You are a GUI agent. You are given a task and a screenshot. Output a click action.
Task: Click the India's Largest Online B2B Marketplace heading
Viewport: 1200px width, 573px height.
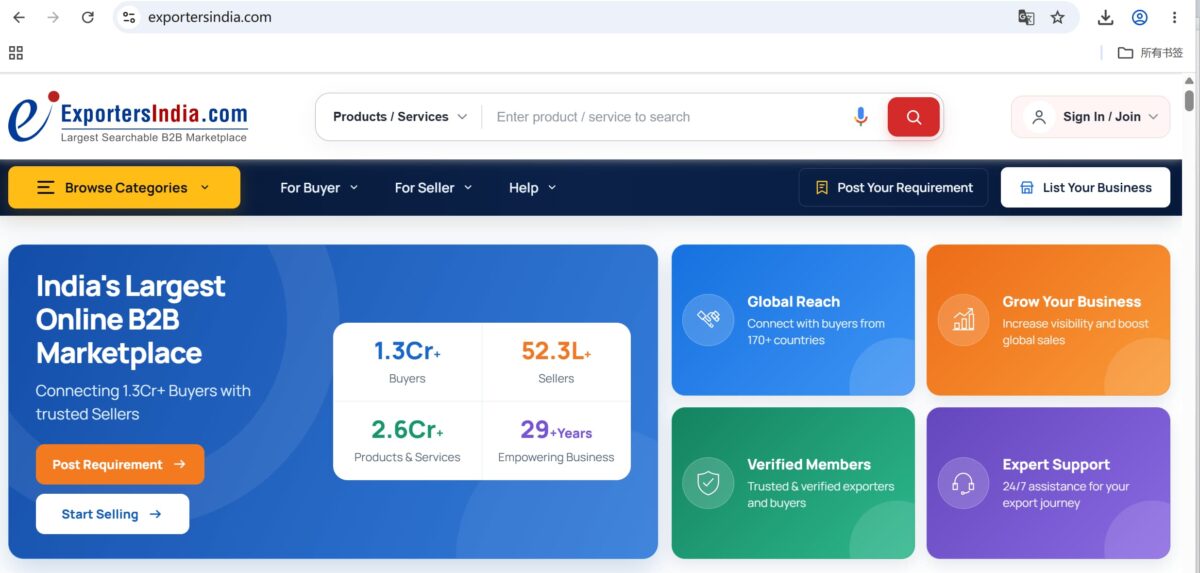click(x=131, y=319)
